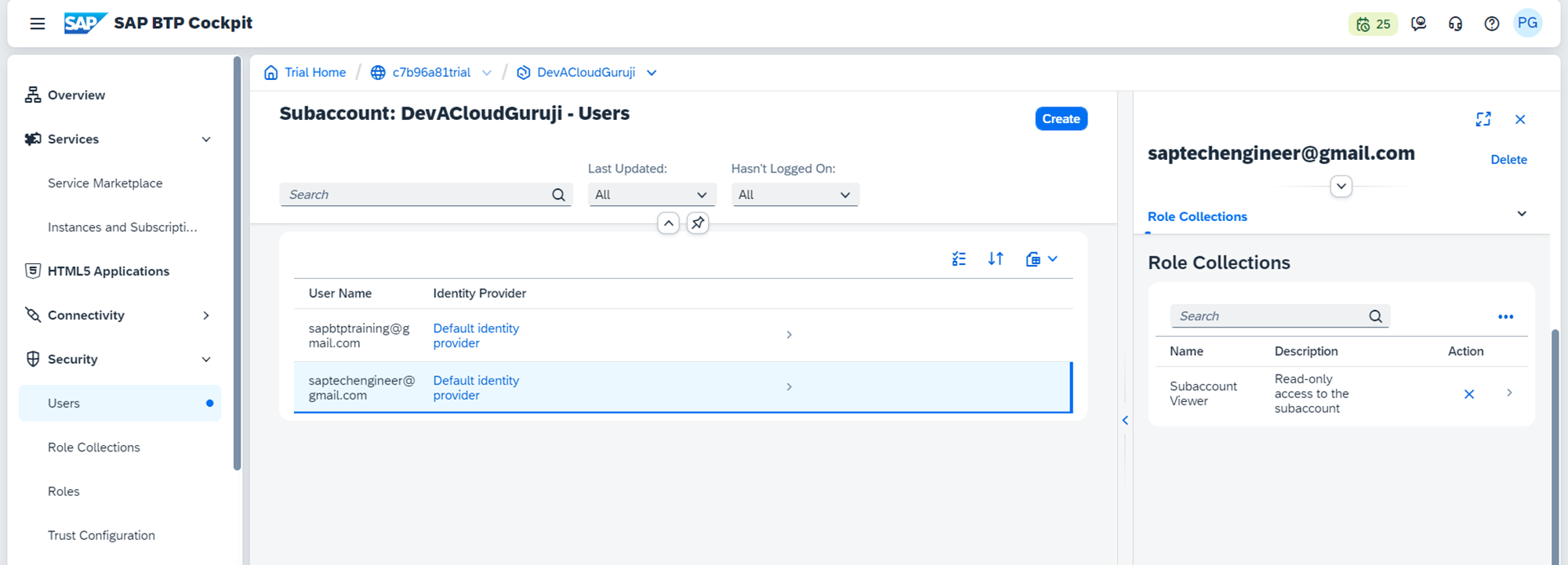1568x565 pixels.
Task: Open Trust Configuration in sidebar
Action: point(101,535)
